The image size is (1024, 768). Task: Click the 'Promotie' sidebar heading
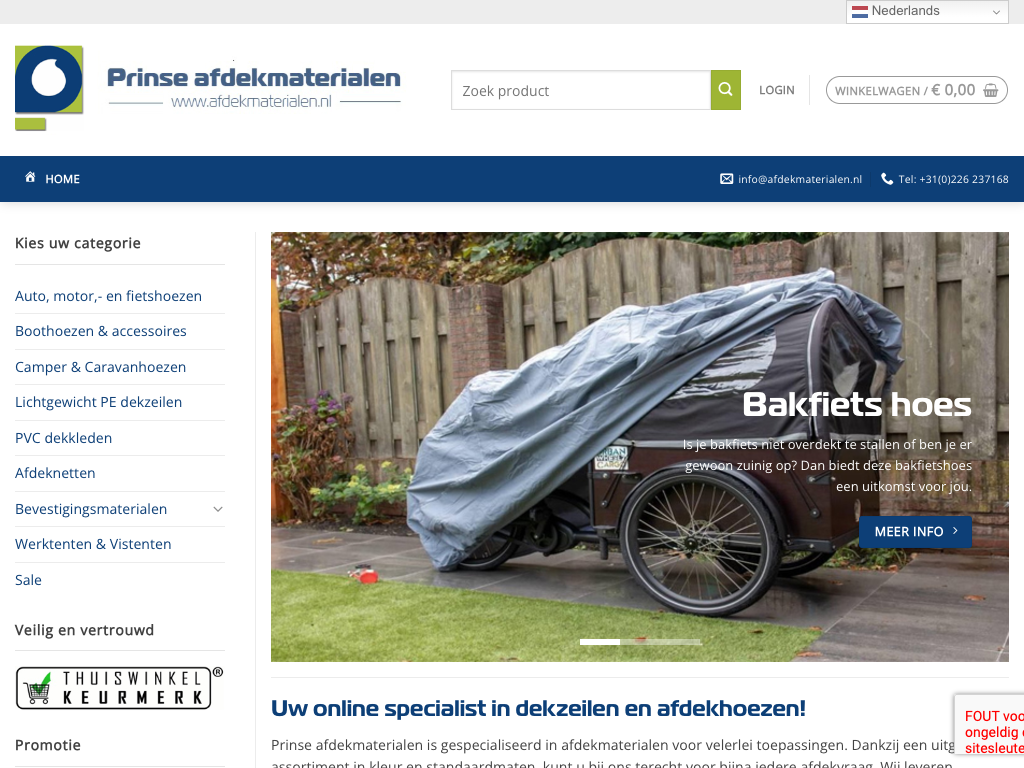point(48,745)
